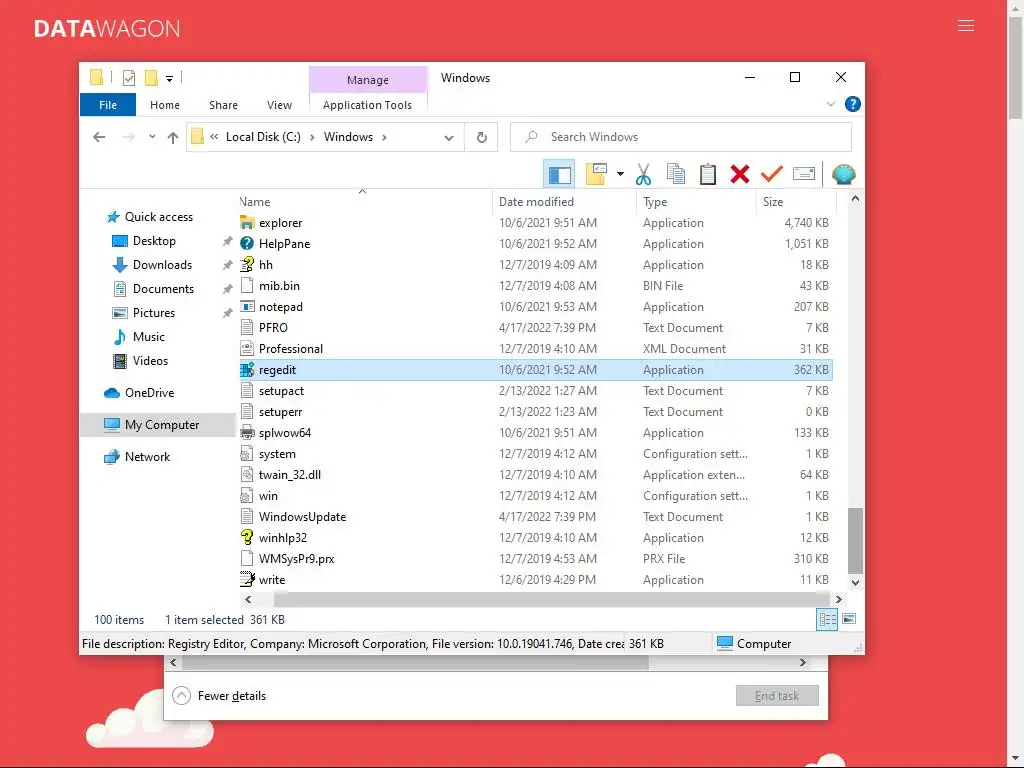Open Documents in the navigation pane

pyautogui.click(x=163, y=289)
